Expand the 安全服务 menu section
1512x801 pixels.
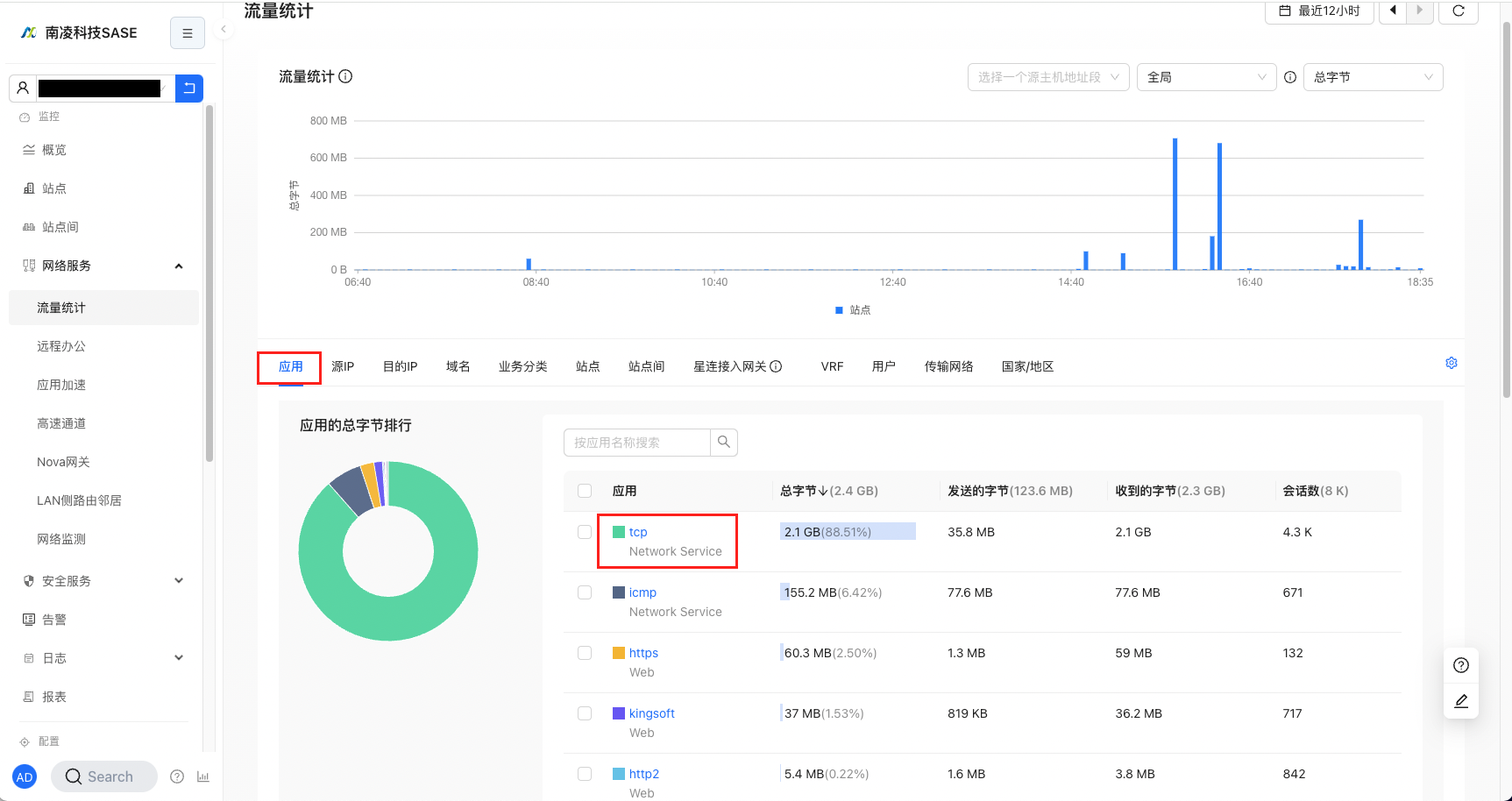coord(179,581)
